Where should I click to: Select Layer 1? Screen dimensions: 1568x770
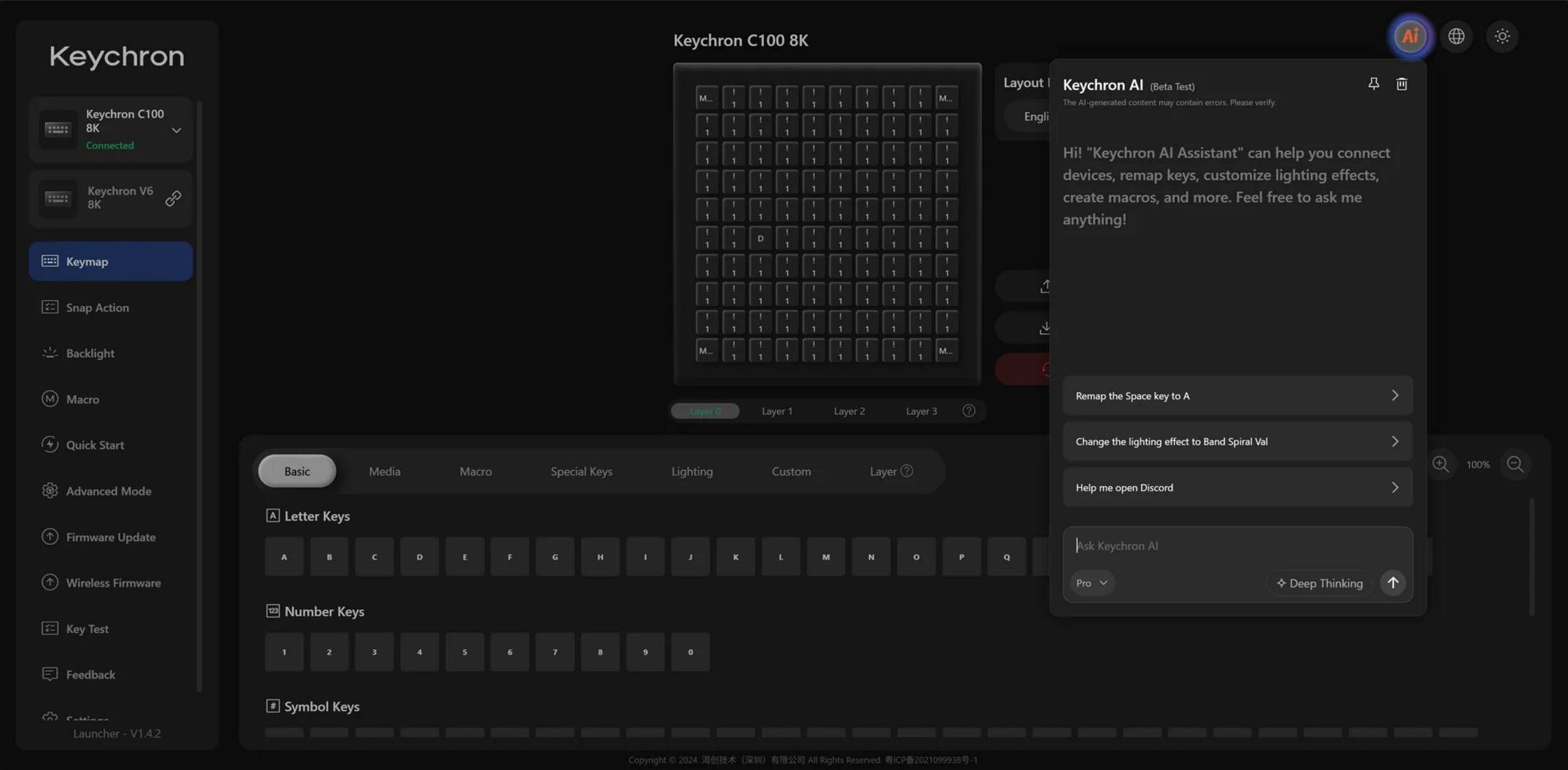point(777,411)
